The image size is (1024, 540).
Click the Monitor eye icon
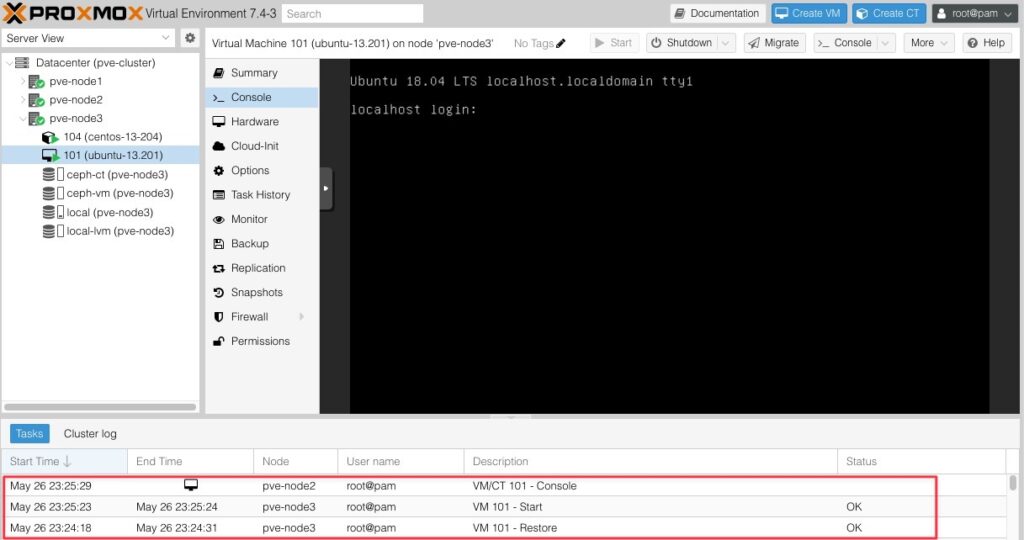pos(219,219)
